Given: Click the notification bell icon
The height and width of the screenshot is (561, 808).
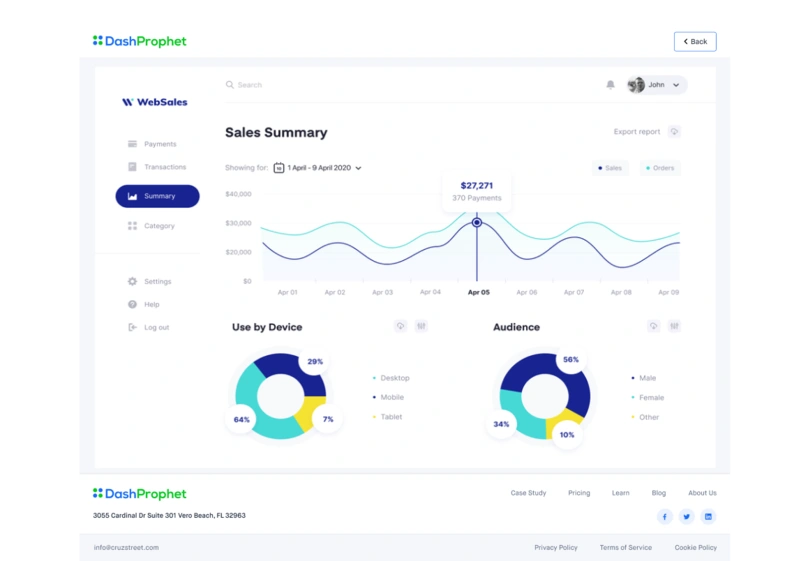Looking at the screenshot, I should click(610, 85).
